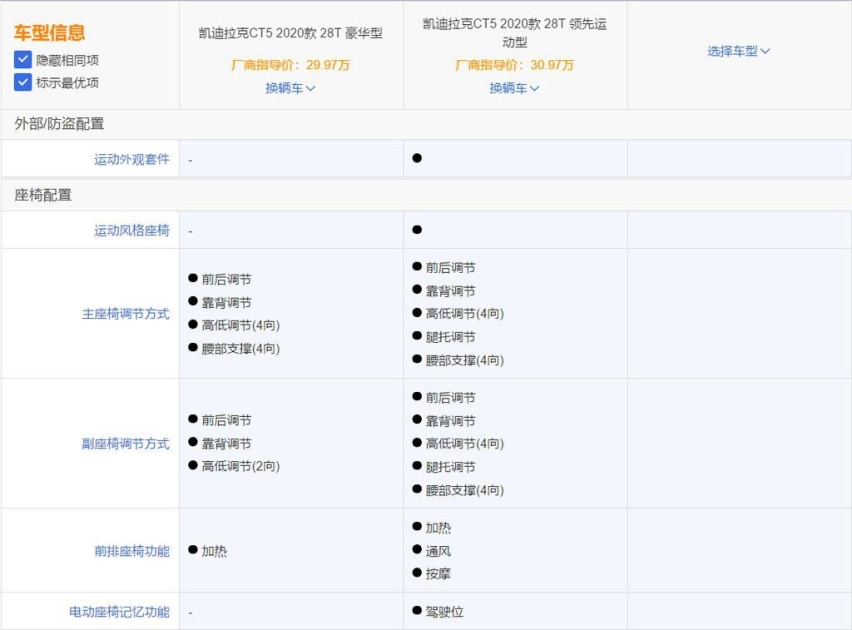Click the 车型信息 heading
The image size is (852, 630).
(x=49, y=33)
